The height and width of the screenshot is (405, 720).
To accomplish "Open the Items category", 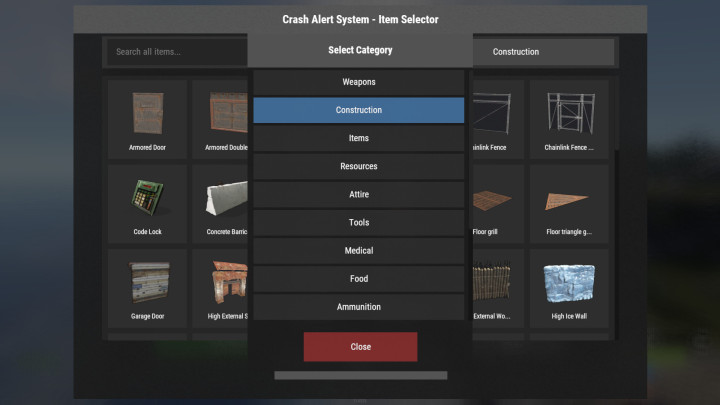I will click(359, 138).
